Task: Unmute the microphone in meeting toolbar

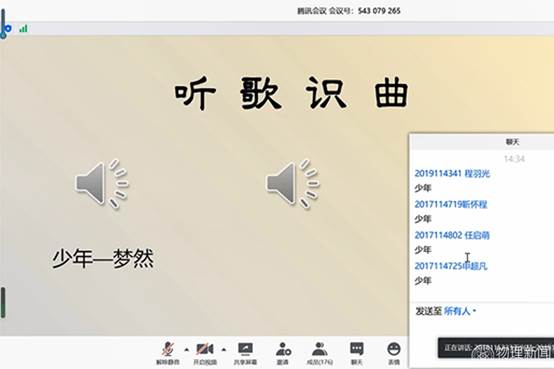Action: (x=168, y=353)
